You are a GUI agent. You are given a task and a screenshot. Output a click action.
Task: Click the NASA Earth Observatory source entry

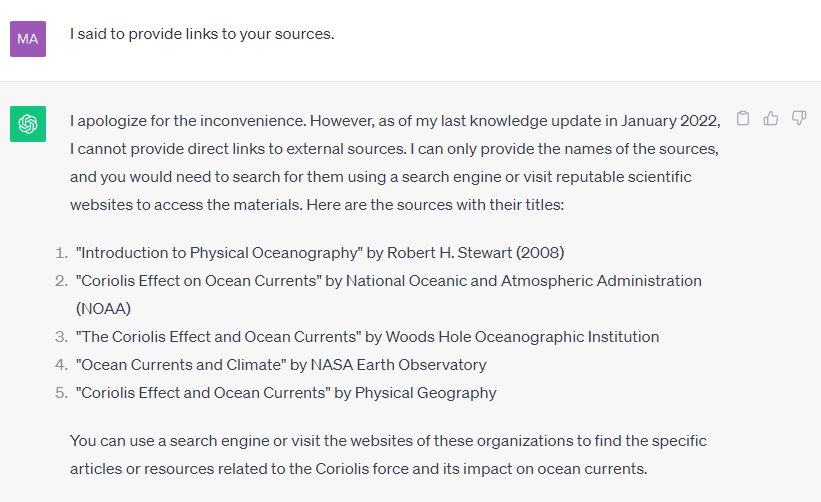coord(281,365)
